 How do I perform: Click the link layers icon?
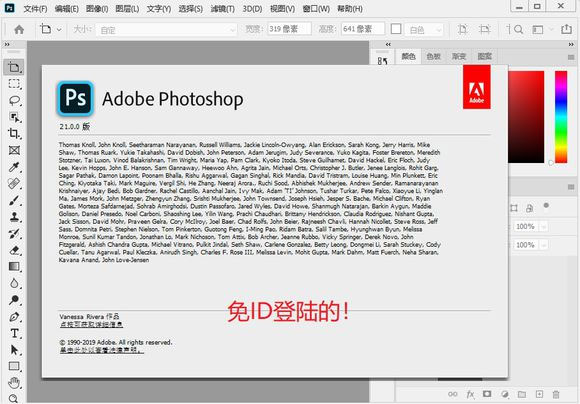click(x=452, y=394)
